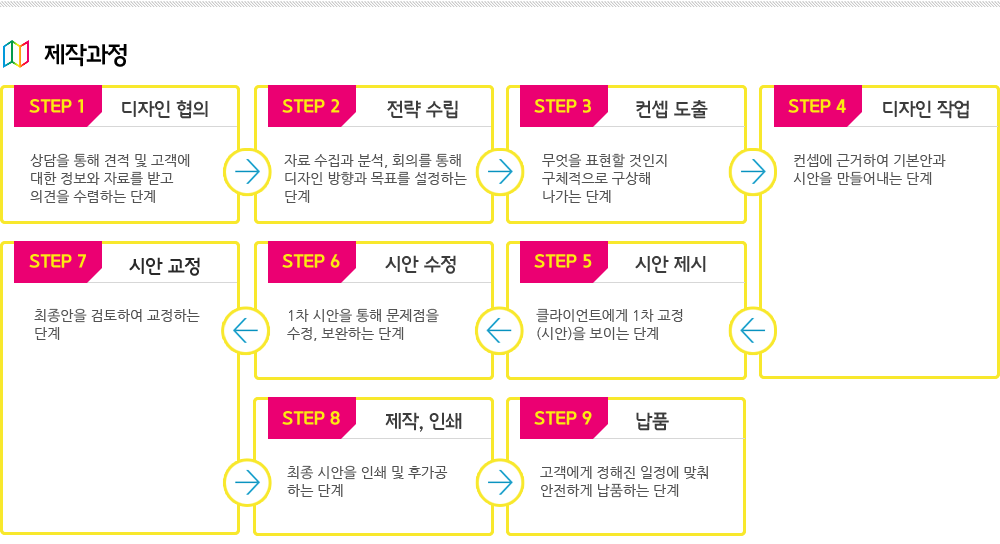Screen dimensions: 1000x544
Task: Click the 납품 heading in STEP 9
Action: pyautogui.click(x=652, y=421)
